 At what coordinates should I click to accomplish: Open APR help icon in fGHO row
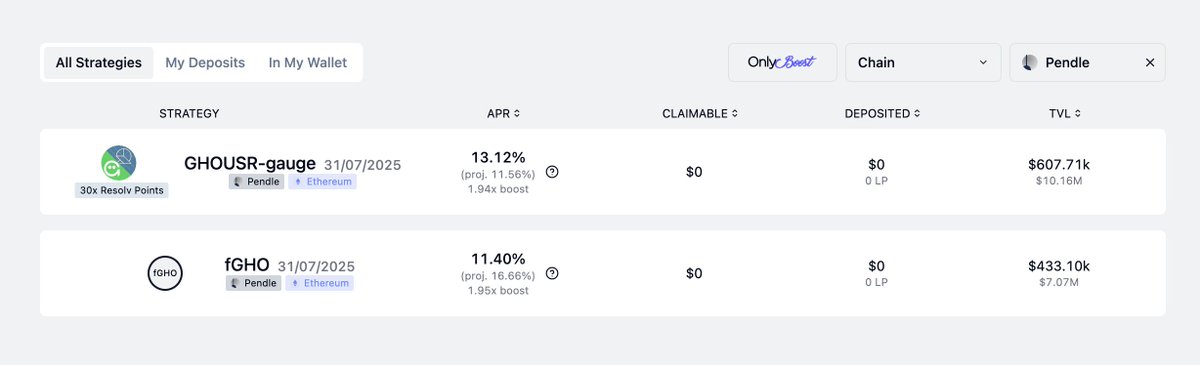click(552, 273)
